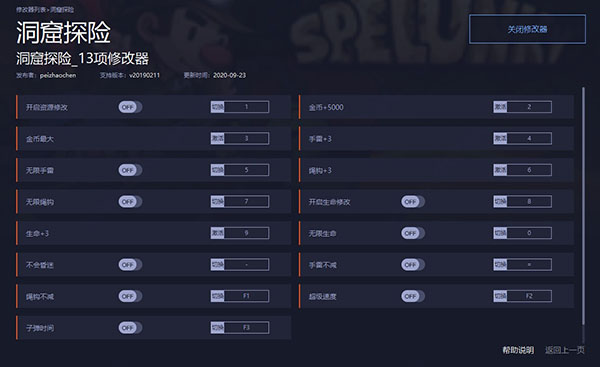This screenshot has width=600, height=367.
Task: Turn on the 无限绳钩 switch
Action: 130,202
